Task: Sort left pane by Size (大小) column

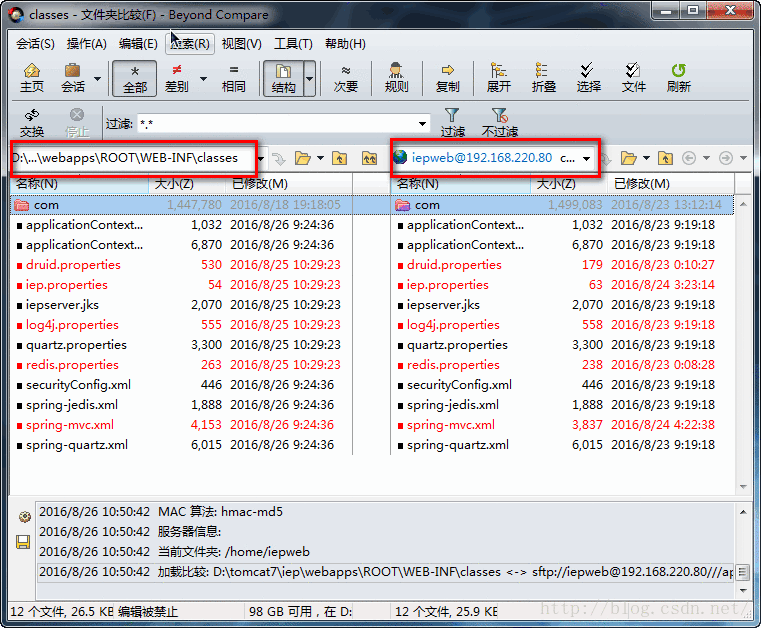Action: tap(187, 184)
